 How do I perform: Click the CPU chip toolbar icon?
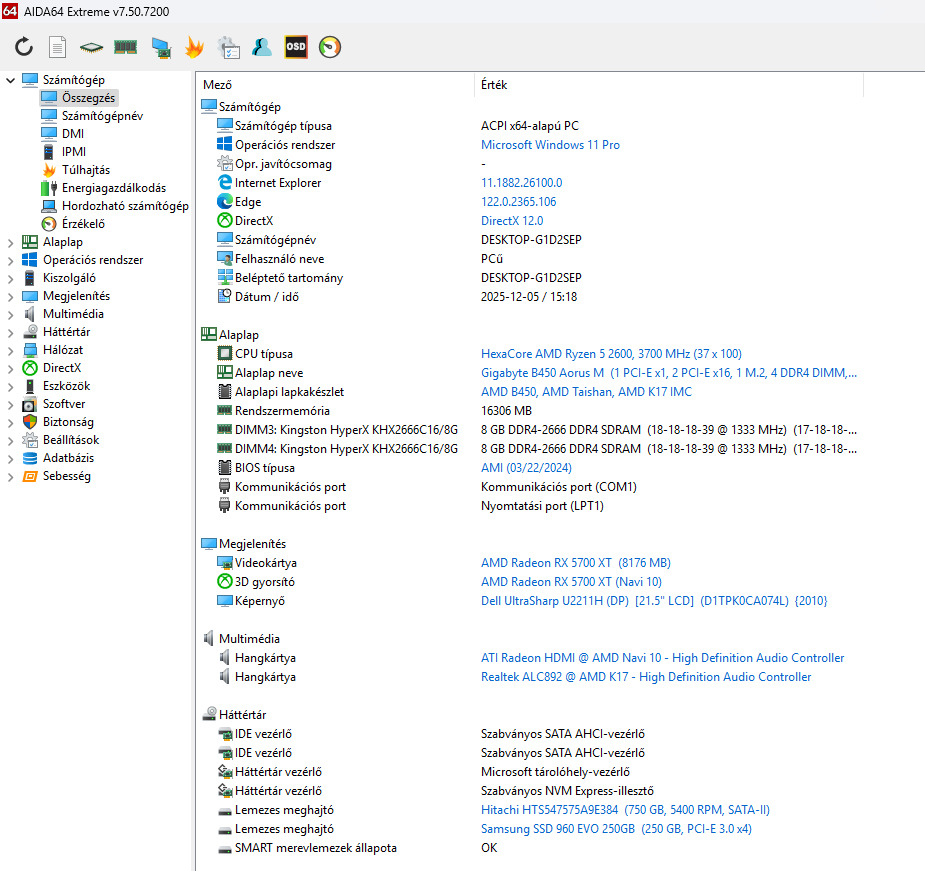[x=91, y=47]
